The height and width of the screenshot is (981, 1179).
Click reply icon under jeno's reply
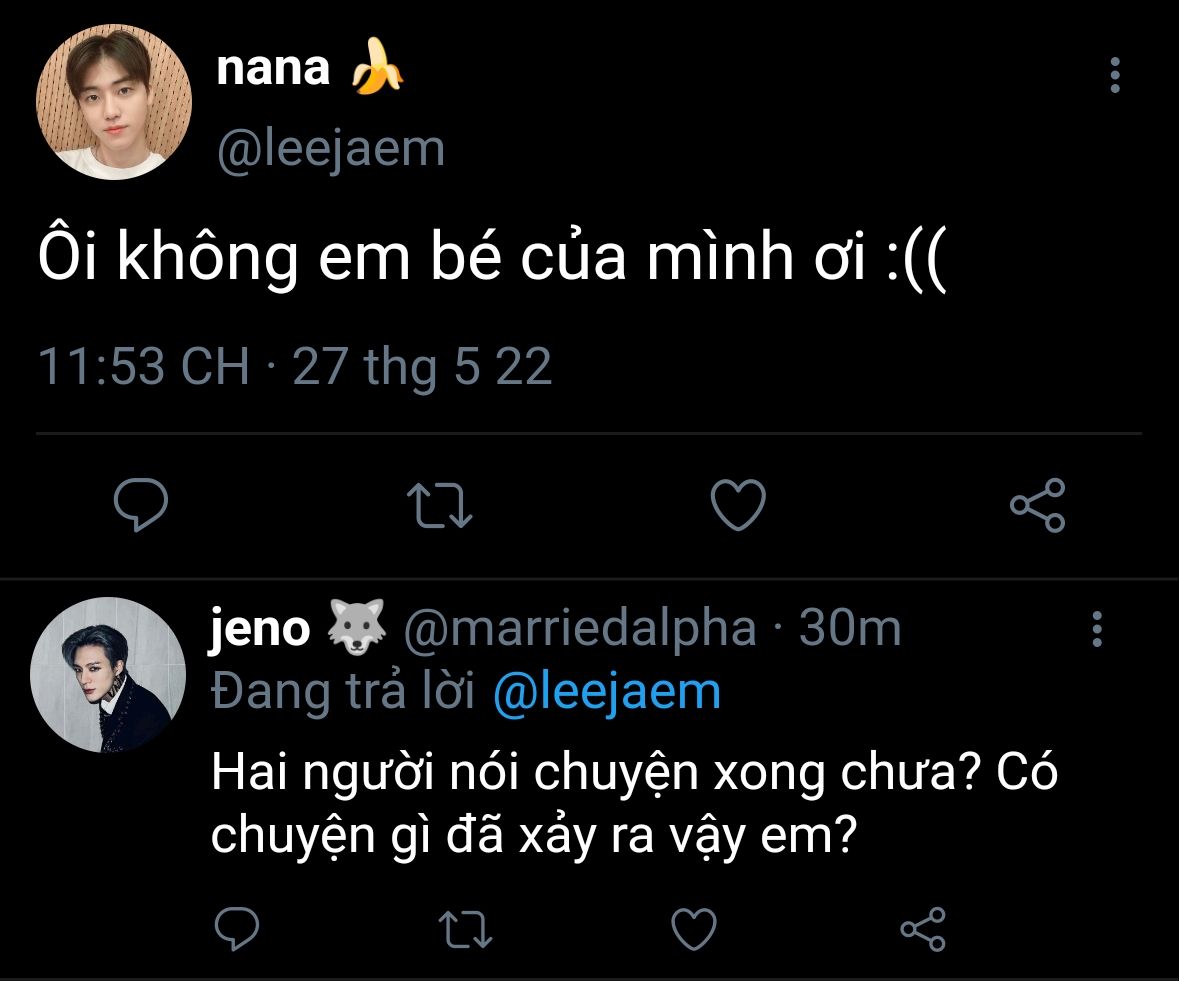(x=238, y=930)
